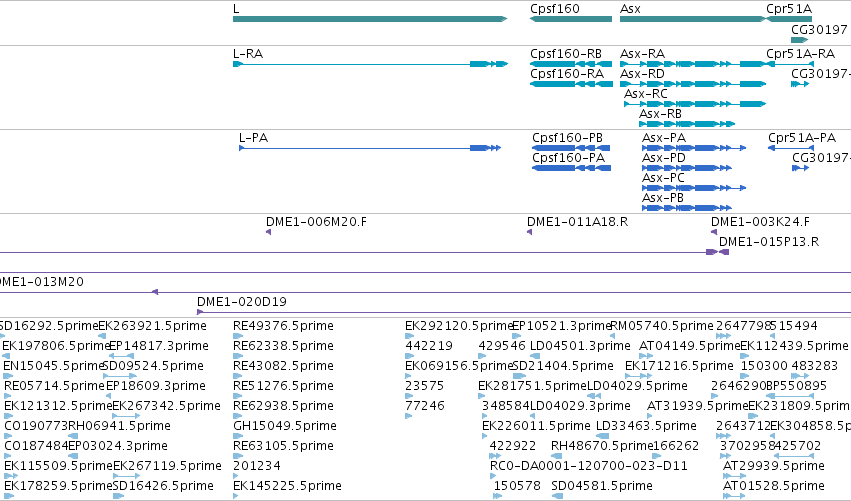The height and width of the screenshot is (501, 851).
Task: Open EST RE43082.5prime
Action: tap(283, 366)
